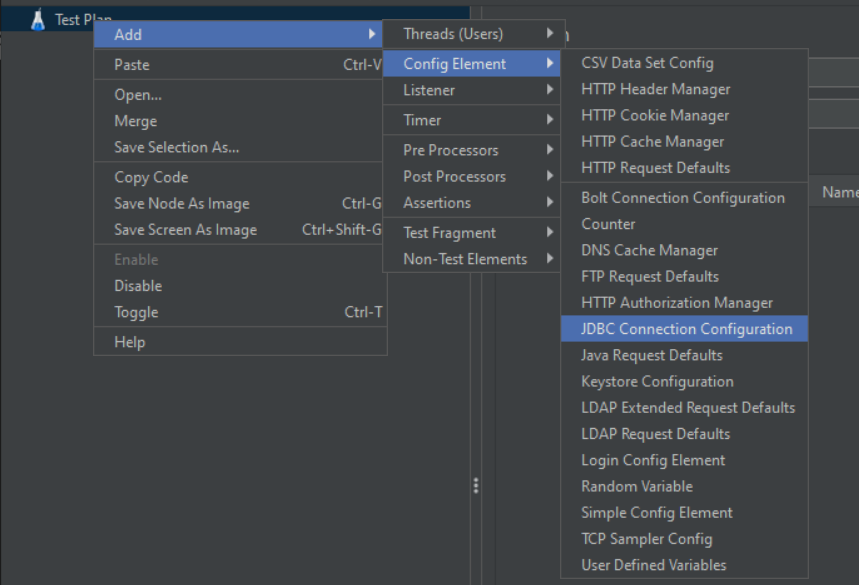Click the Toggle menu entry
The image size is (859, 585).
click(x=240, y=312)
